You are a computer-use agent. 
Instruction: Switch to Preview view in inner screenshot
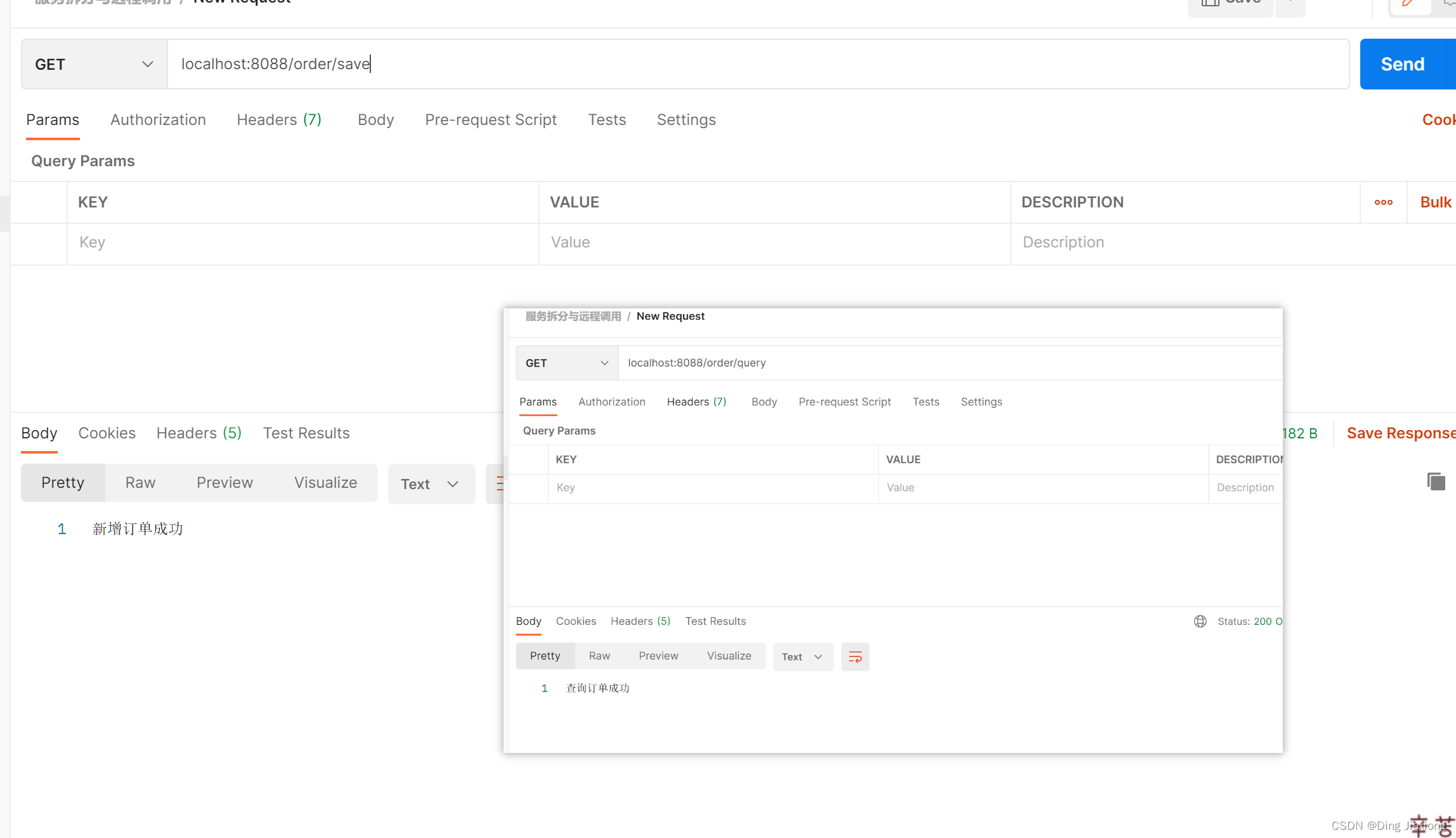pos(658,656)
